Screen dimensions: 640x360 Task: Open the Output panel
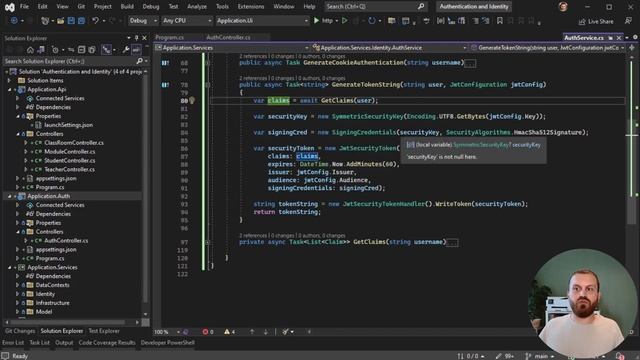[64, 342]
